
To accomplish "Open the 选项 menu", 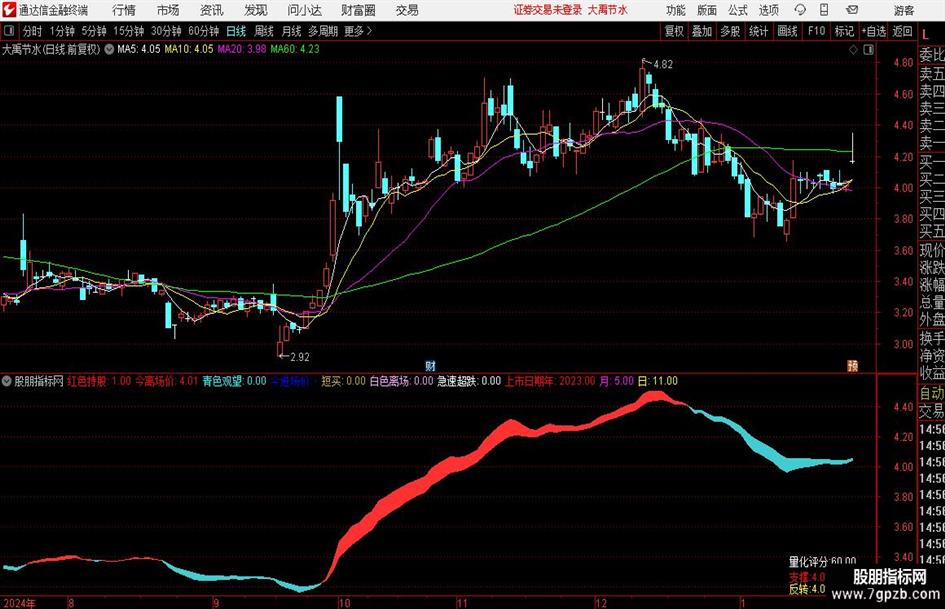I will (768, 10).
